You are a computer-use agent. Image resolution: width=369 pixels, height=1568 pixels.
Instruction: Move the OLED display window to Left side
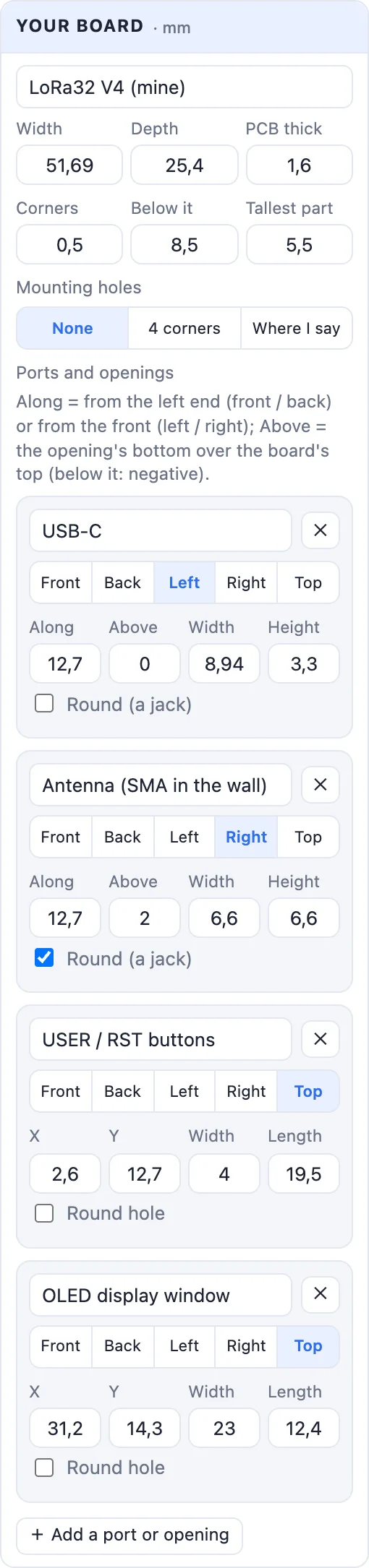pos(184,1345)
